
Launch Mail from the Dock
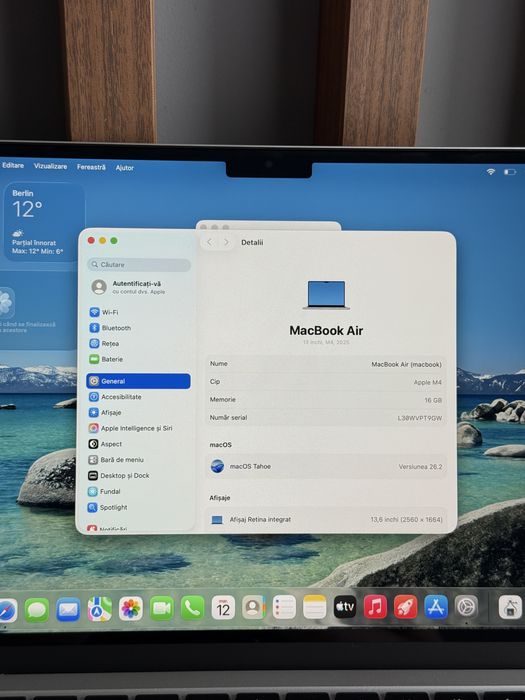(x=68, y=609)
